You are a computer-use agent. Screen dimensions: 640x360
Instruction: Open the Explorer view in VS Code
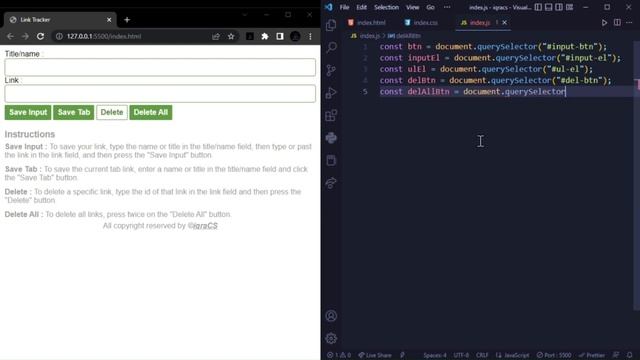click(331, 25)
